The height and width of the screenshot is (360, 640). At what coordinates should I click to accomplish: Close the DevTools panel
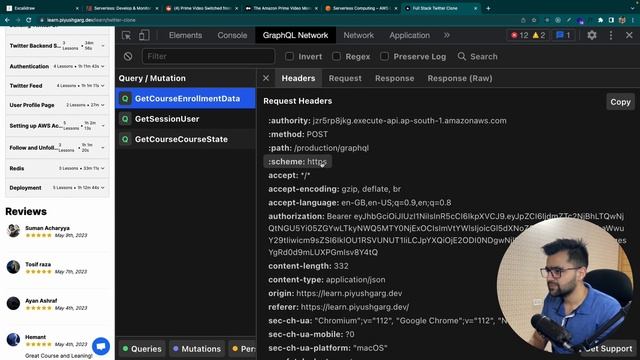coord(629,35)
